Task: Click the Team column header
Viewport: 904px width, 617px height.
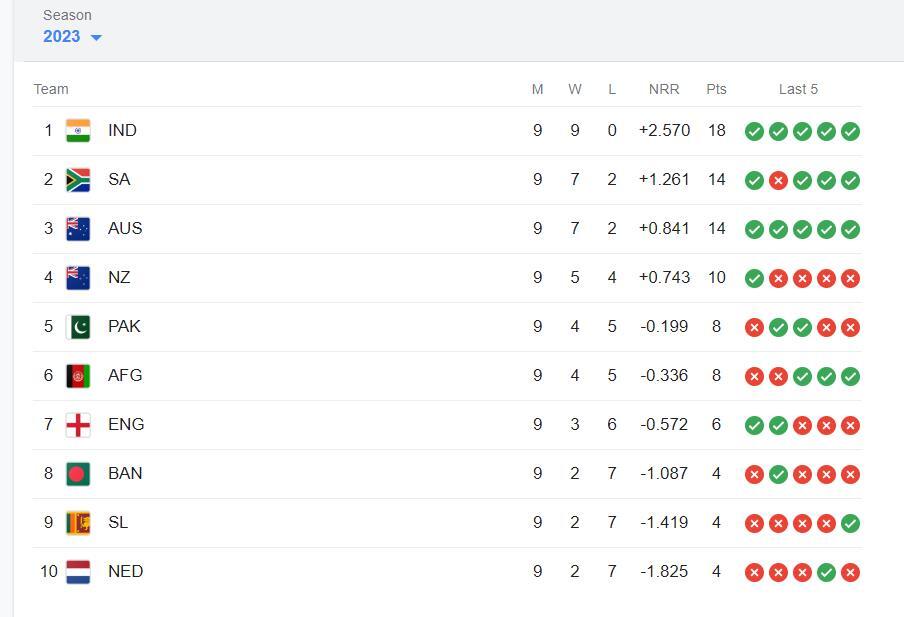Action: click(x=51, y=89)
